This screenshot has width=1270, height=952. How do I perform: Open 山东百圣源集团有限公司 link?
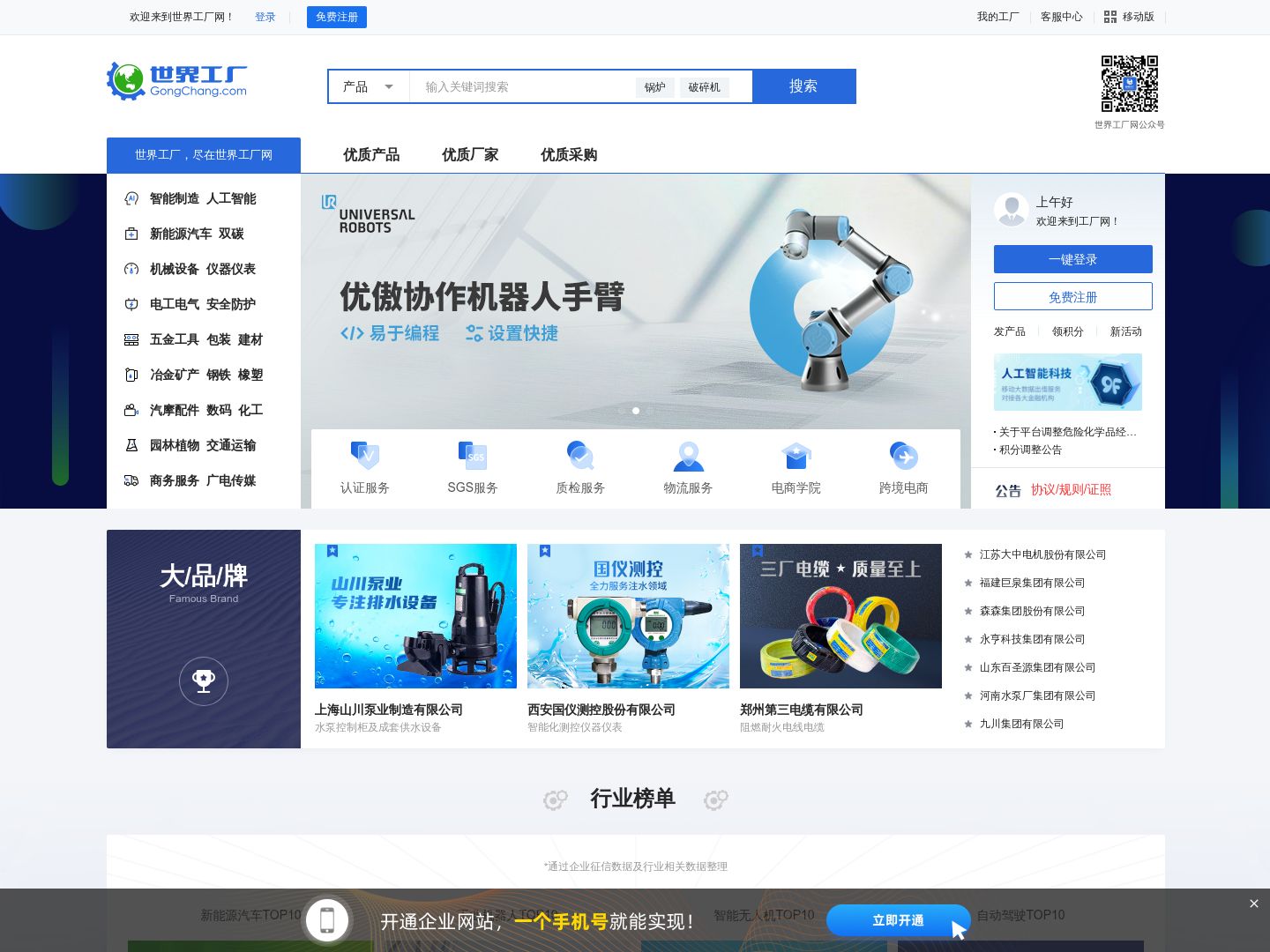tap(1037, 667)
